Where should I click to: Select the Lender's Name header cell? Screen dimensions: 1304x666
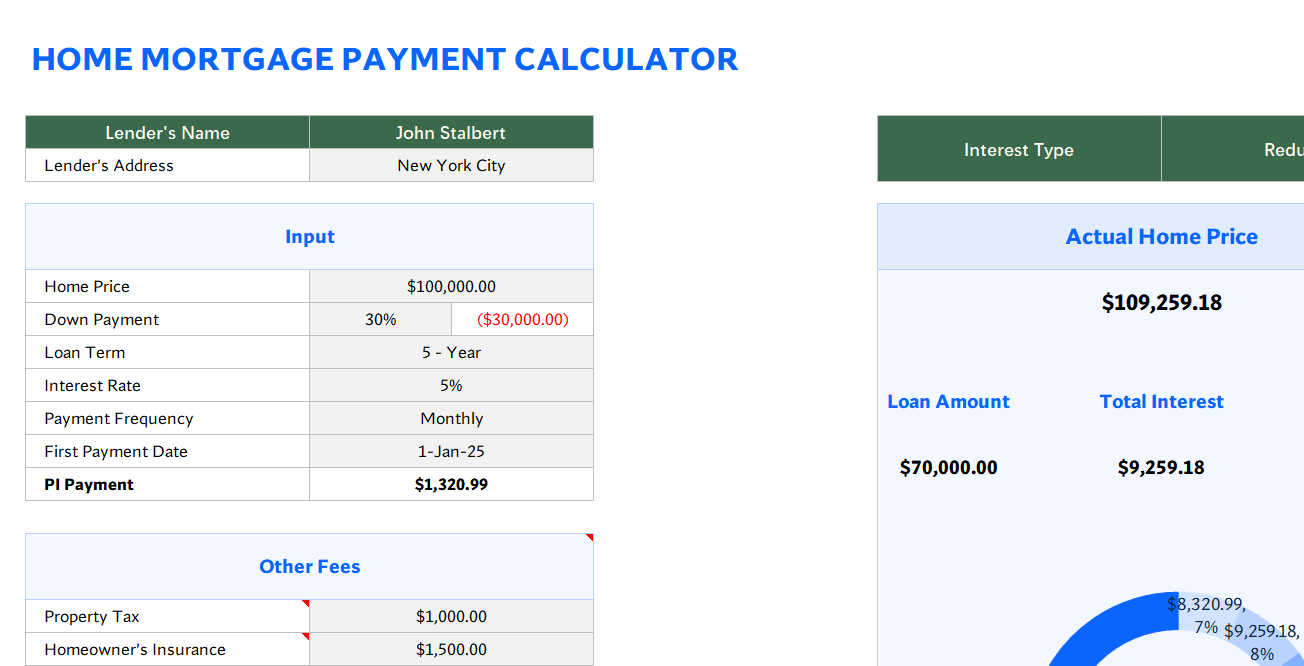pos(167,133)
